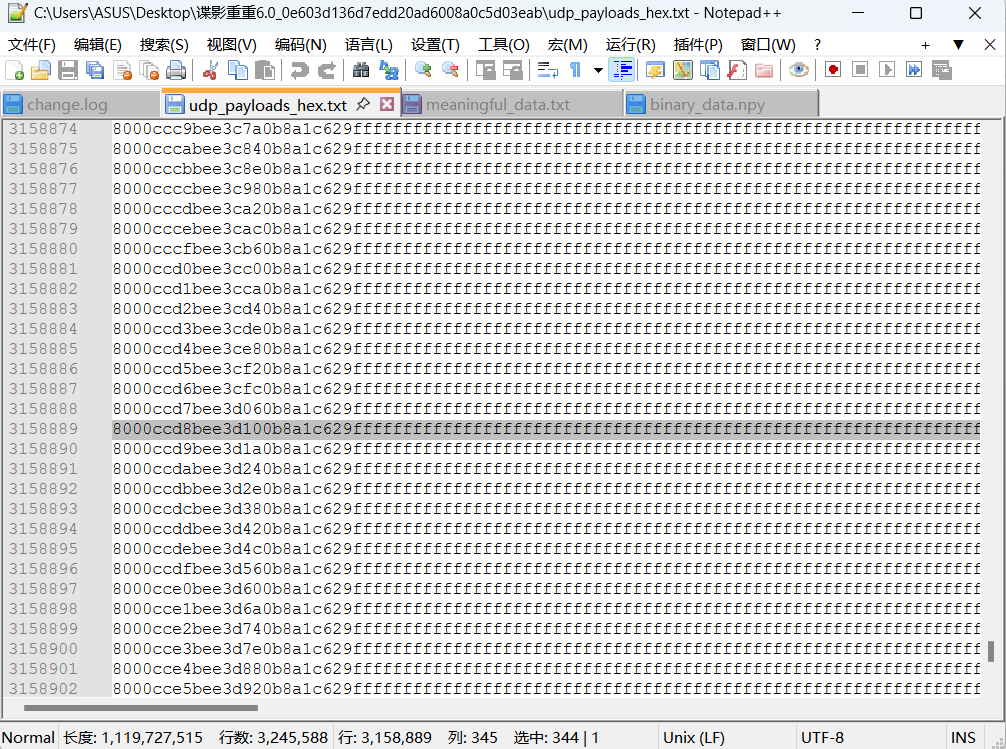Toggle Show All Characters pilcrow icon
1006x749 pixels.
(x=576, y=70)
